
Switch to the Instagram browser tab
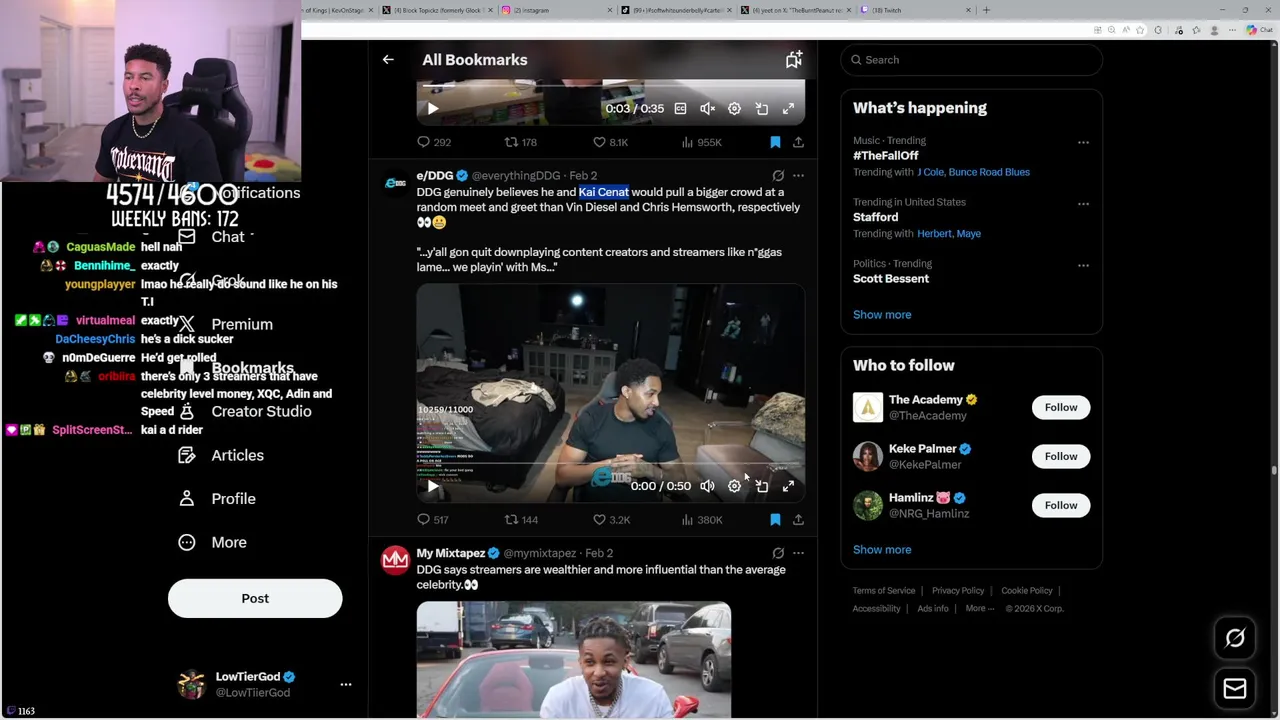click(556, 10)
